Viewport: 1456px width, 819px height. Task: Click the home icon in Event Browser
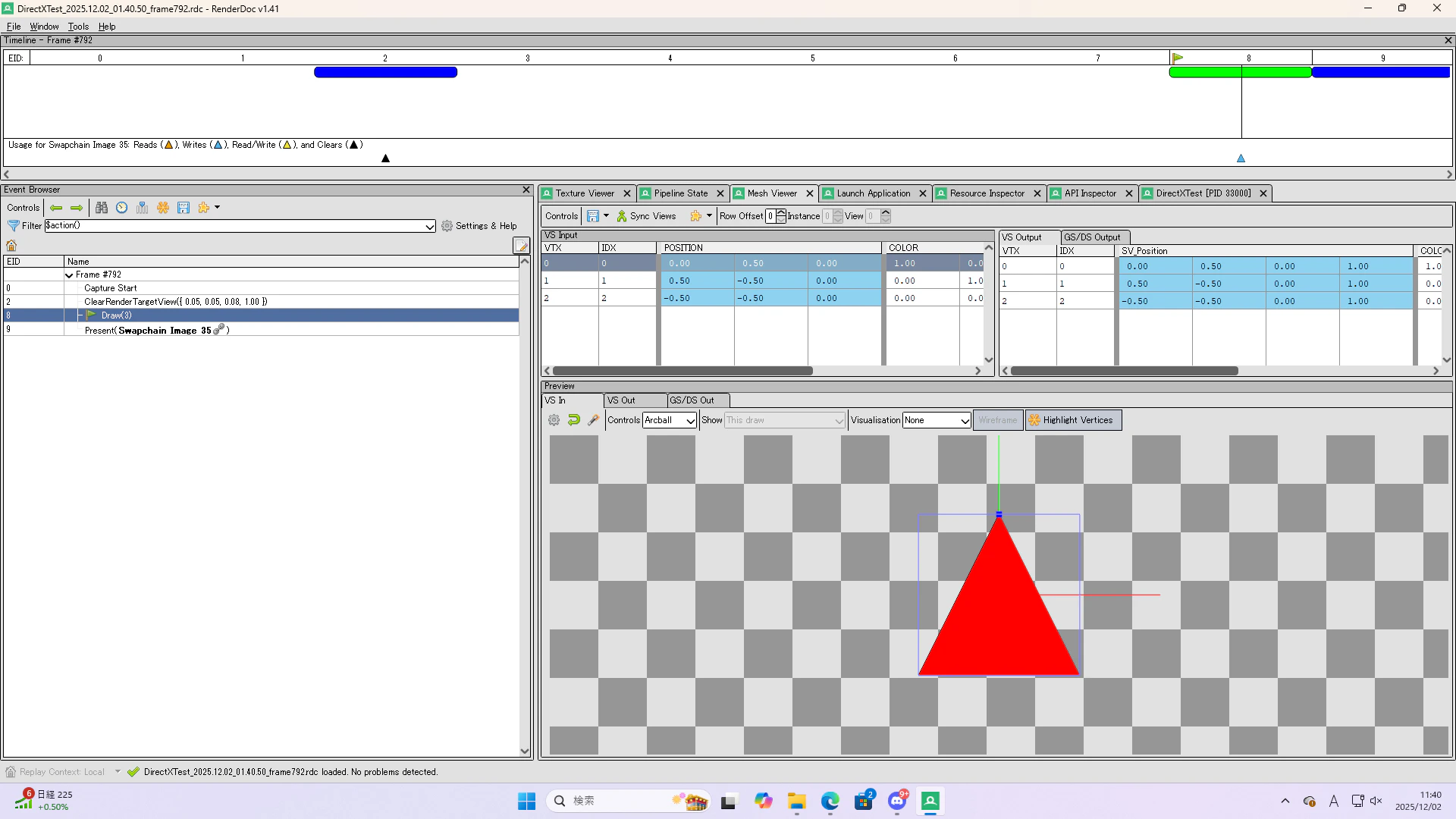(11, 246)
